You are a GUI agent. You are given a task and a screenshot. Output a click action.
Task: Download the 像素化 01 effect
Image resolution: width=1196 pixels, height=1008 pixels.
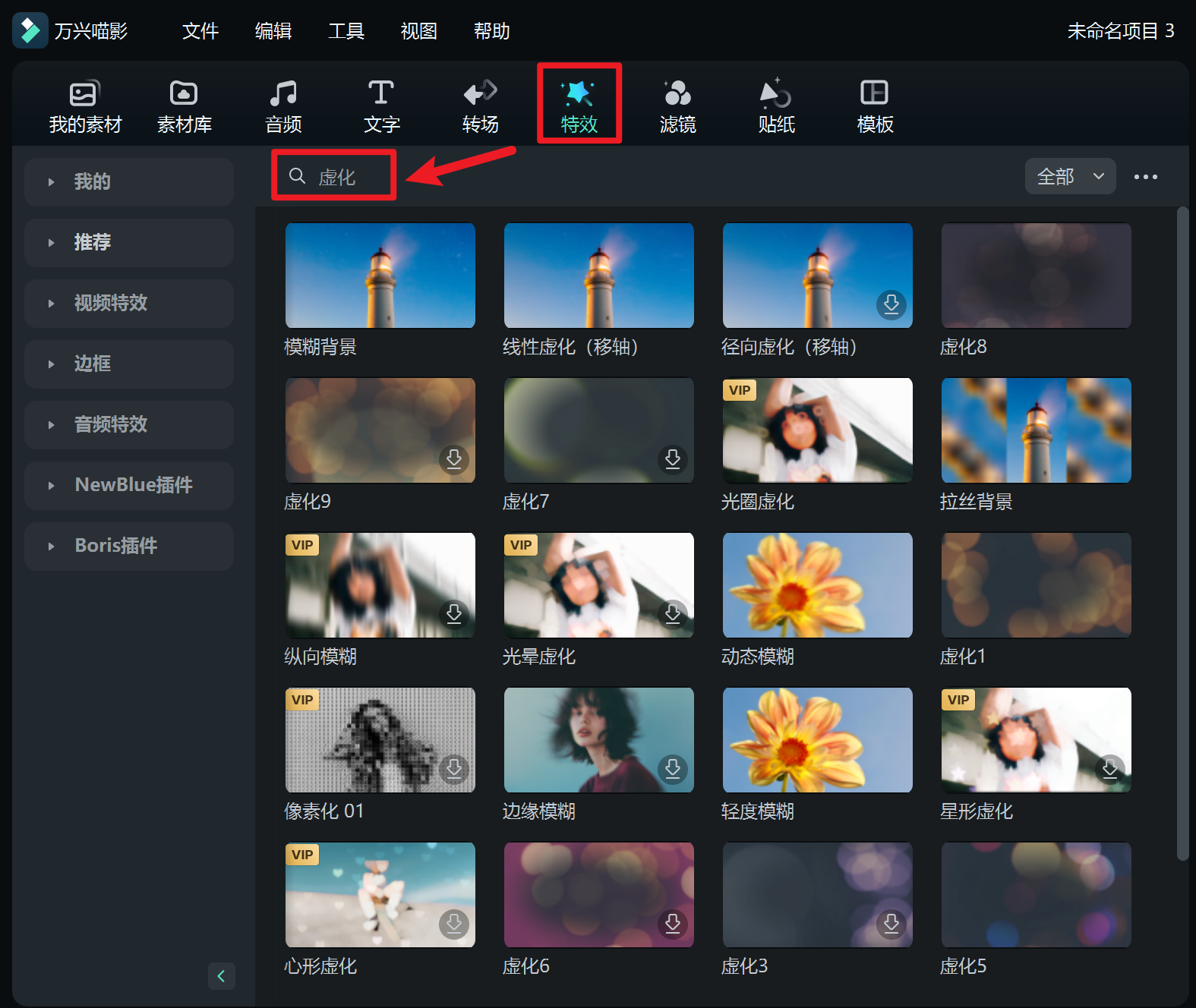pyautogui.click(x=453, y=769)
